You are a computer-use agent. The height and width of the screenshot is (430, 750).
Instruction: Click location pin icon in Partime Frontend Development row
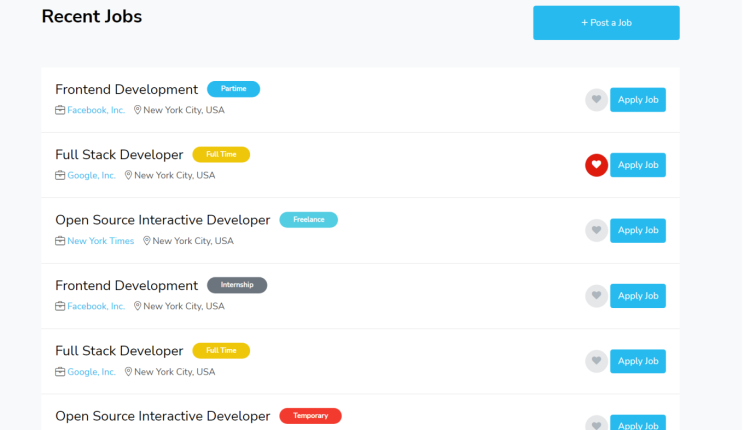click(x=137, y=110)
